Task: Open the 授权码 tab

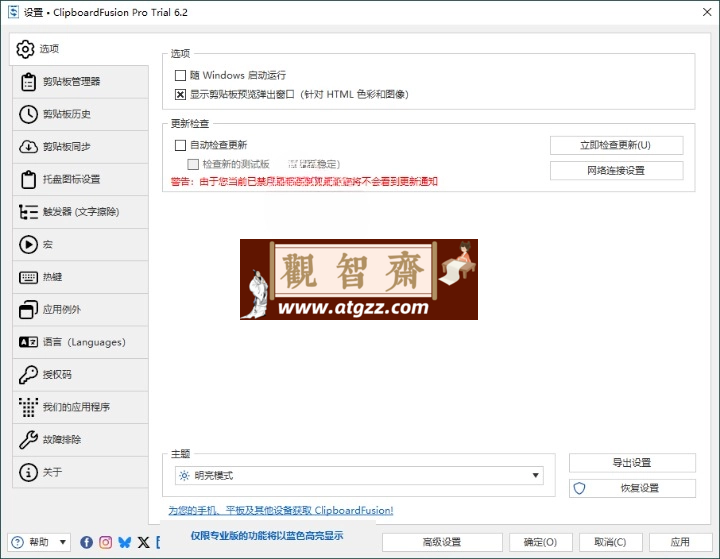Action: pos(80,374)
